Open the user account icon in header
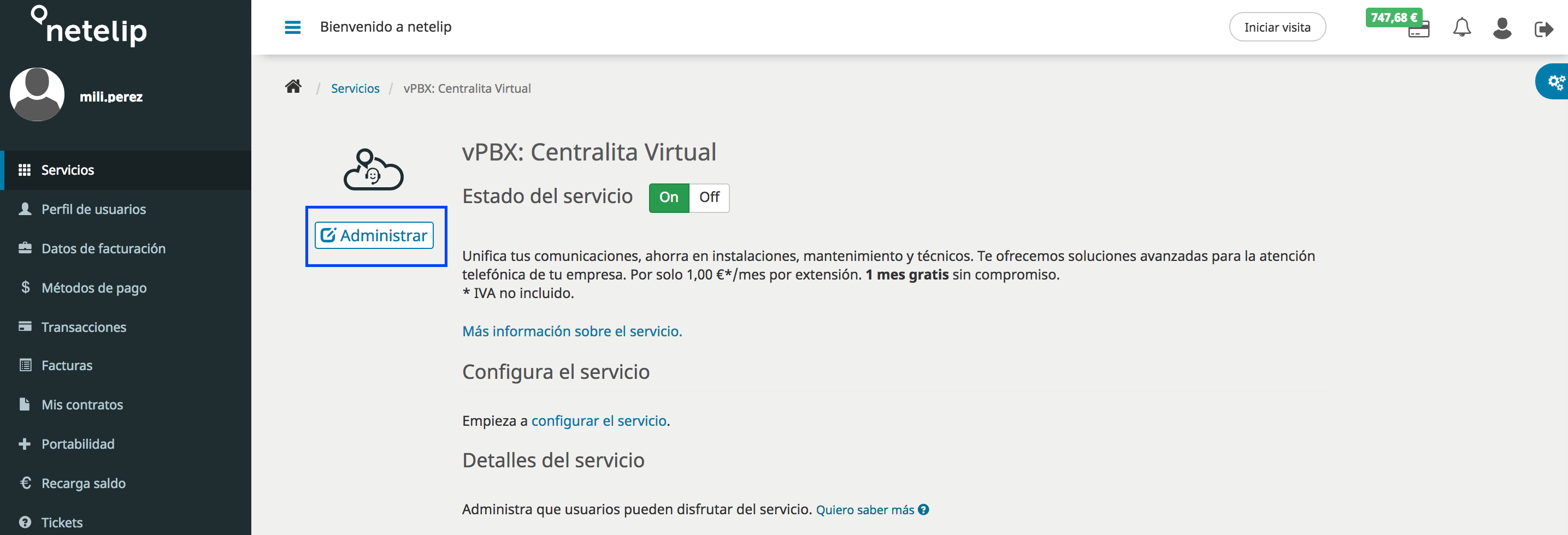The image size is (1568, 535). pyautogui.click(x=1502, y=28)
